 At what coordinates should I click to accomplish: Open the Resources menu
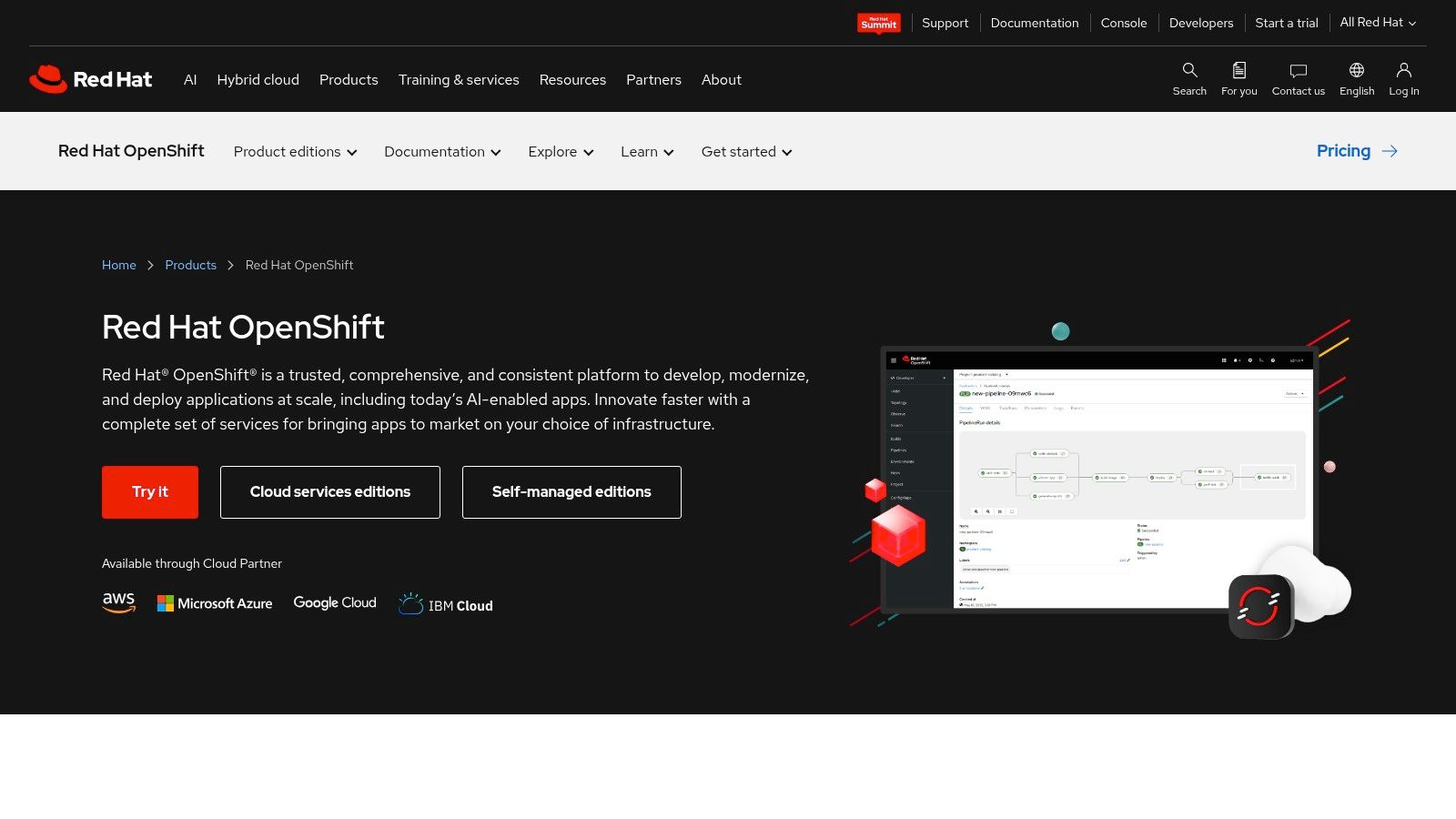click(572, 80)
